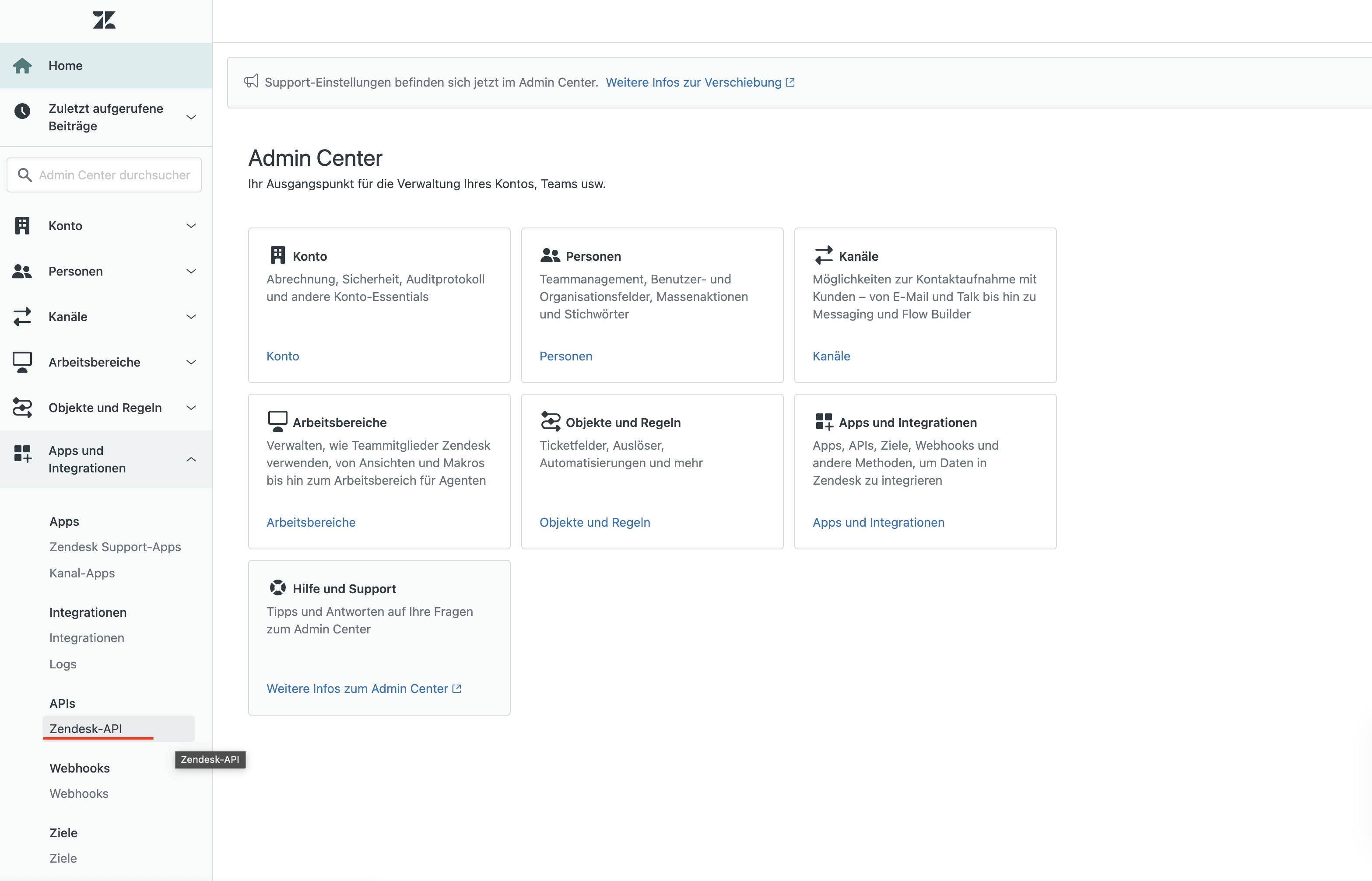Click the megaphone icon in the notification banner
This screenshot has width=1372, height=881.
(252, 82)
